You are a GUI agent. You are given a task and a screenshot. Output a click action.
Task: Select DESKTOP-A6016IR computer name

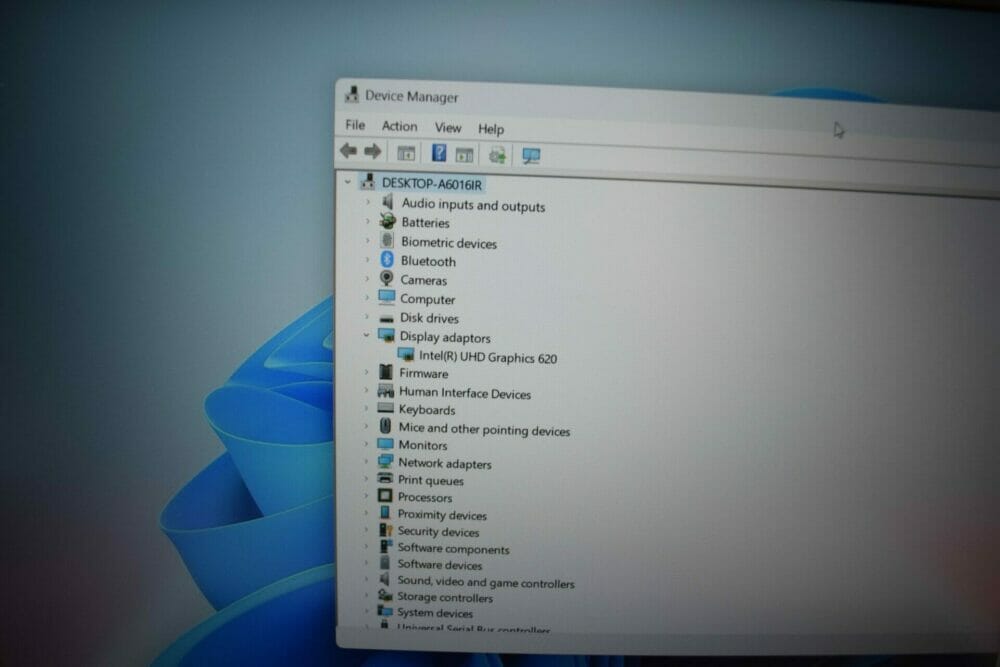pyautogui.click(x=432, y=184)
